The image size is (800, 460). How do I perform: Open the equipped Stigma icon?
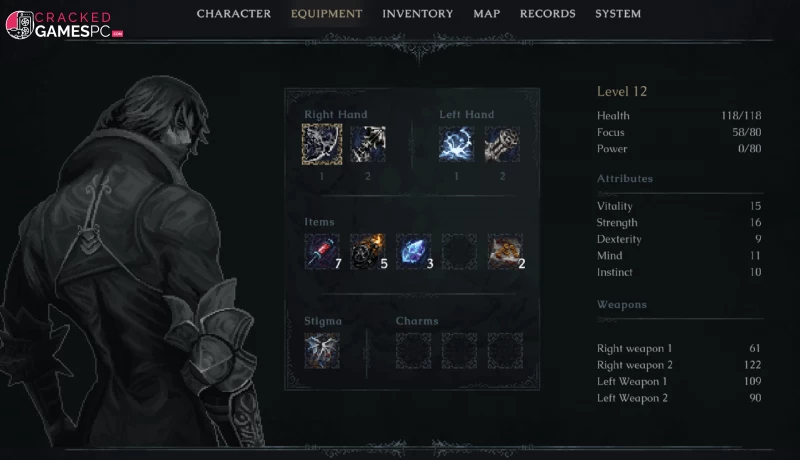(x=322, y=351)
